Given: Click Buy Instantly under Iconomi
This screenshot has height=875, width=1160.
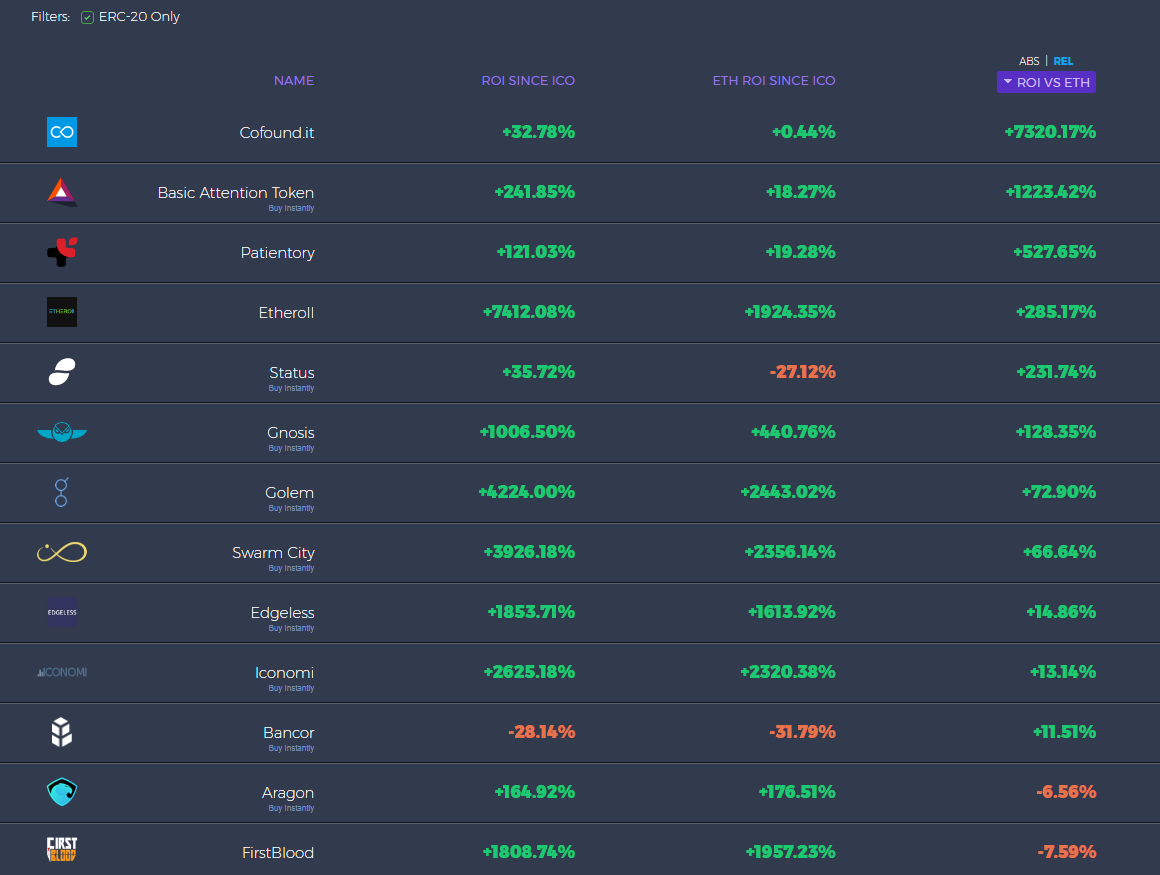Looking at the screenshot, I should click(x=291, y=688).
